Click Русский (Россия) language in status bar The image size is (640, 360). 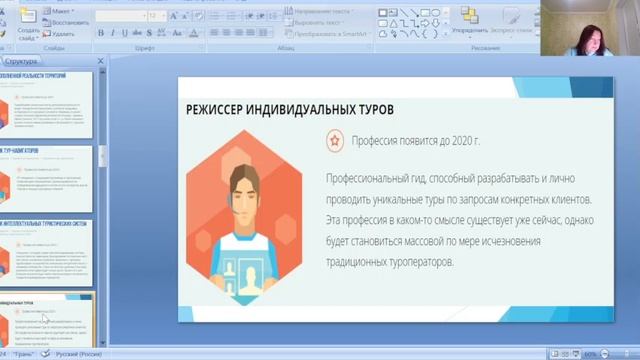(x=79, y=354)
